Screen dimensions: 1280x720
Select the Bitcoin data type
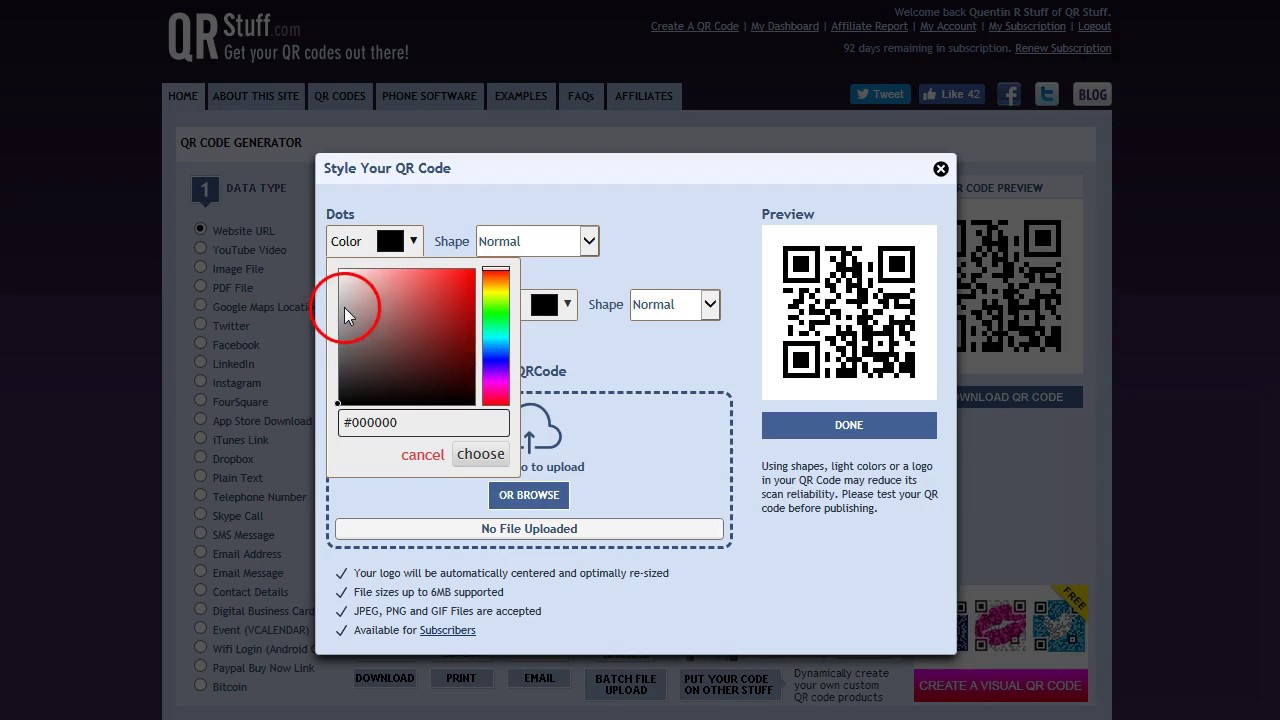point(200,685)
